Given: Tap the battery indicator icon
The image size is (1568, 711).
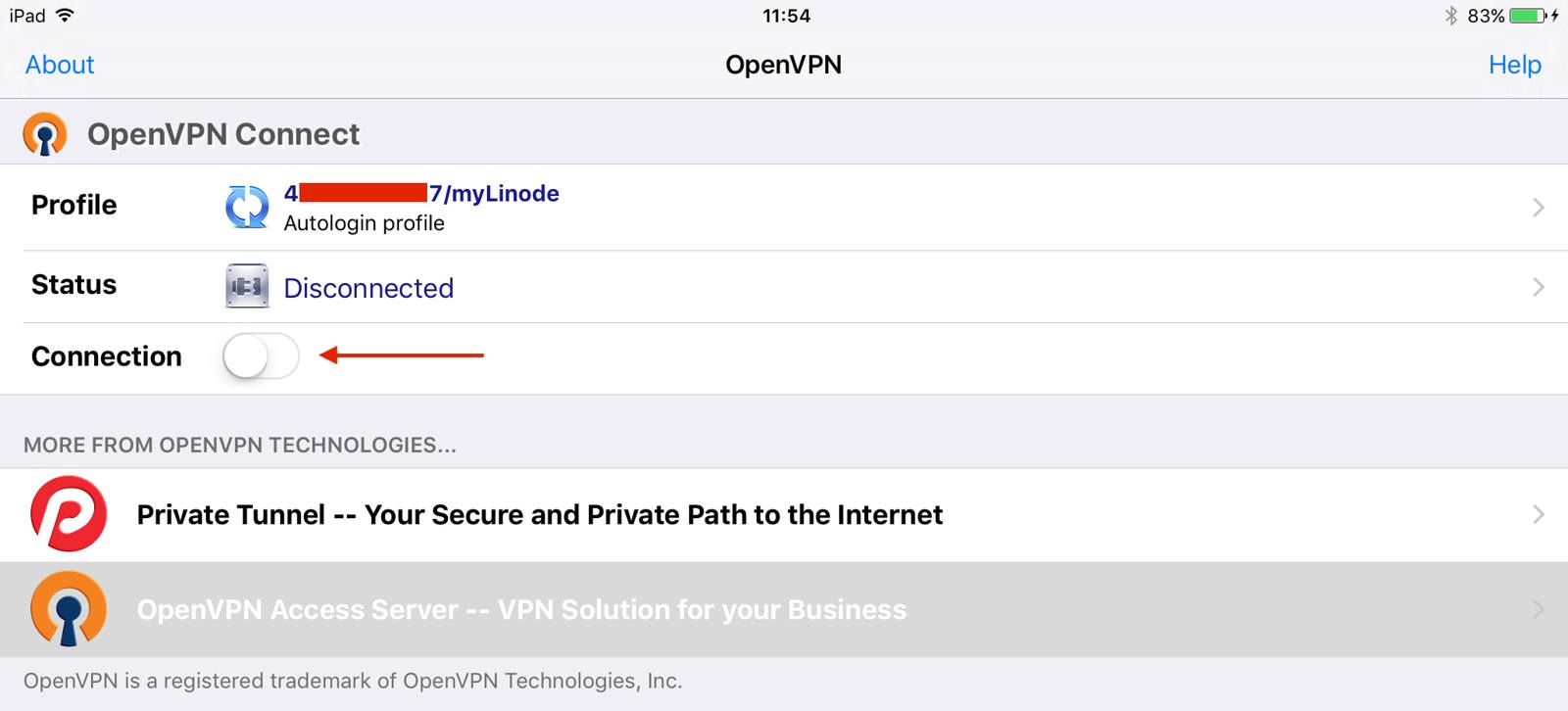Looking at the screenshot, I should pyautogui.click(x=1525, y=15).
